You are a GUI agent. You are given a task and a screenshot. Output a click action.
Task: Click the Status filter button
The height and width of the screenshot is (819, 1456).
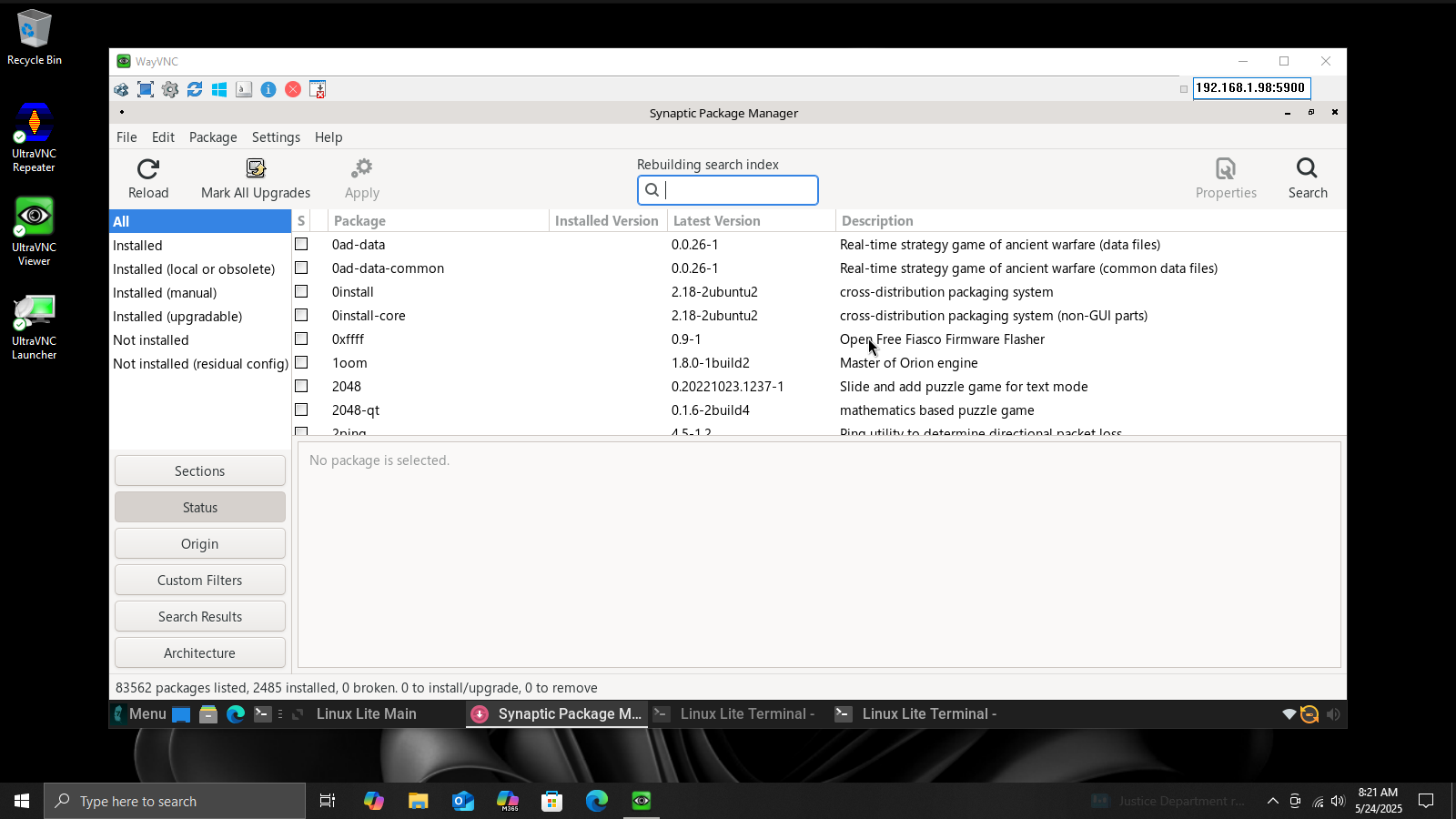click(200, 507)
